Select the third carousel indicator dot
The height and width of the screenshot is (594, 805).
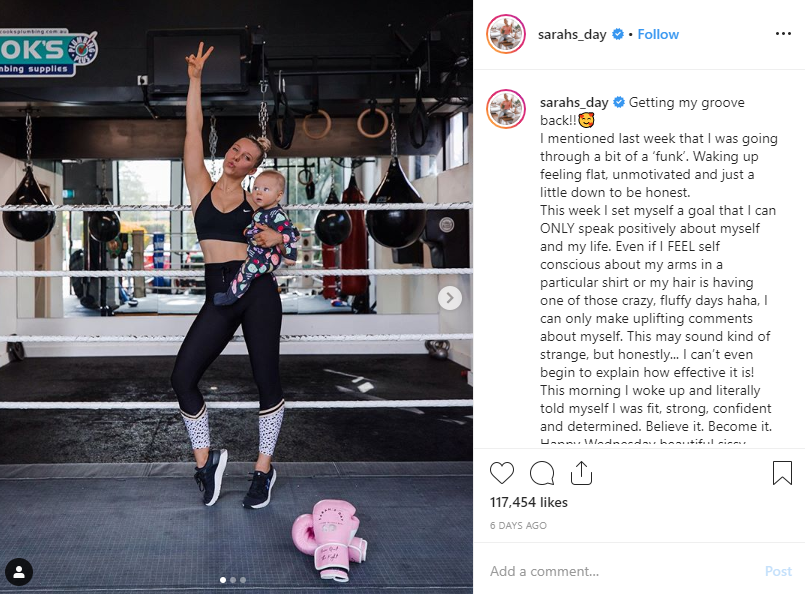243,580
